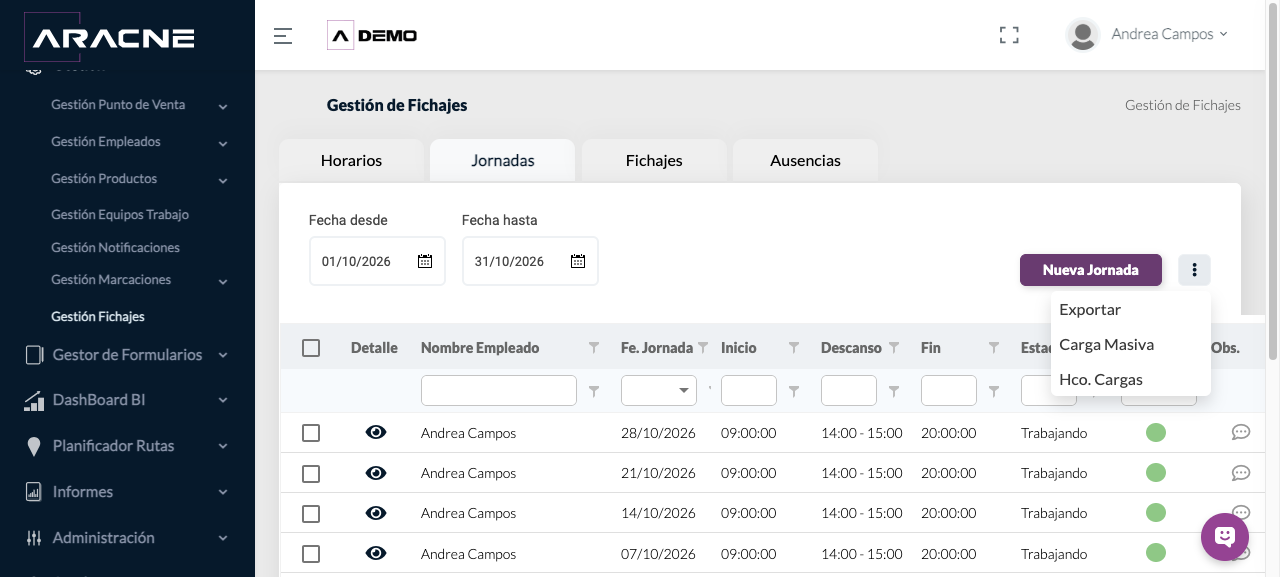Screen dimensions: 1280x577
Task: Select the checkbox for the 28/10/2026 row
Action: pyautogui.click(x=311, y=433)
